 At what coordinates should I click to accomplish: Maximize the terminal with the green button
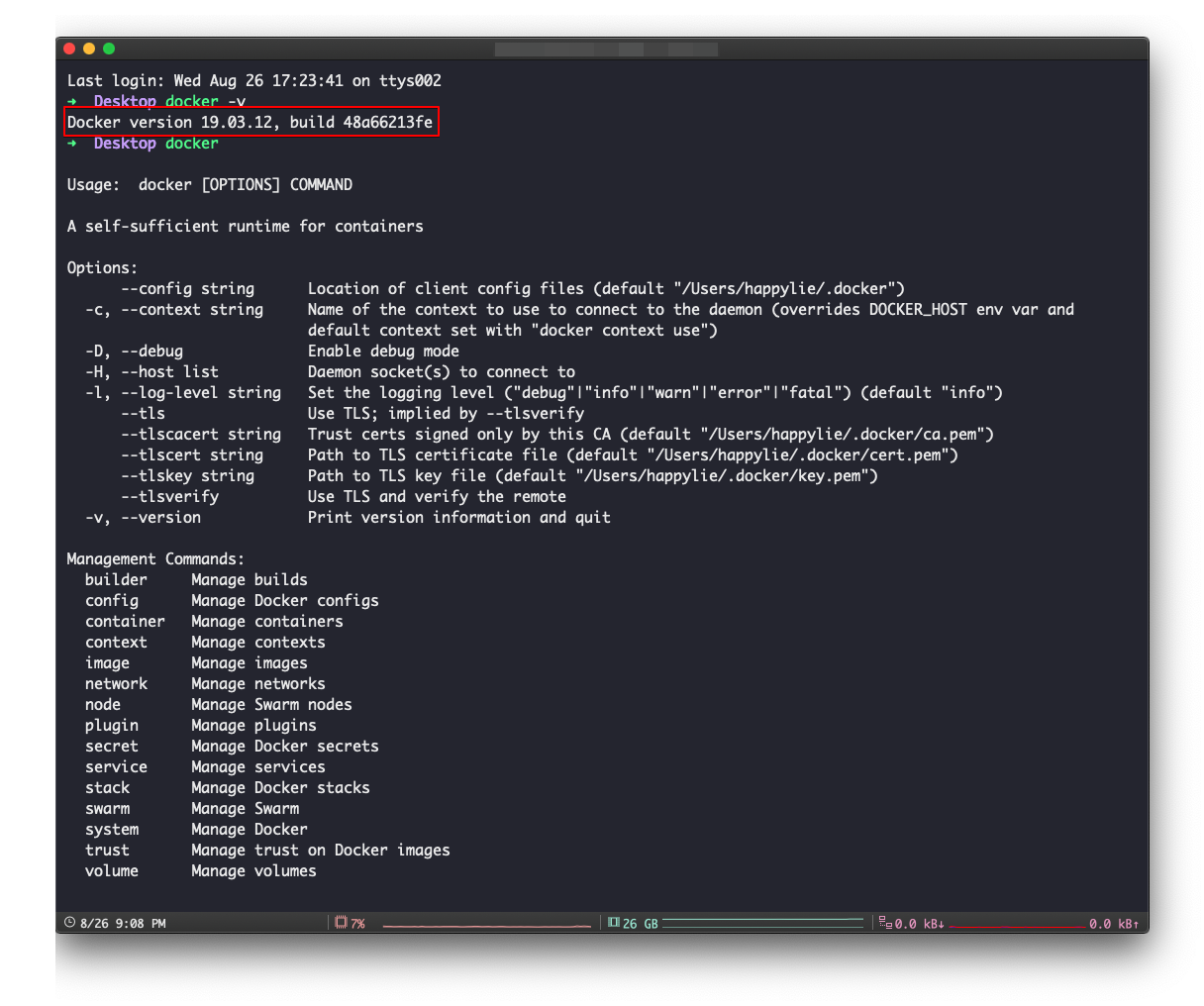pyautogui.click(x=109, y=49)
